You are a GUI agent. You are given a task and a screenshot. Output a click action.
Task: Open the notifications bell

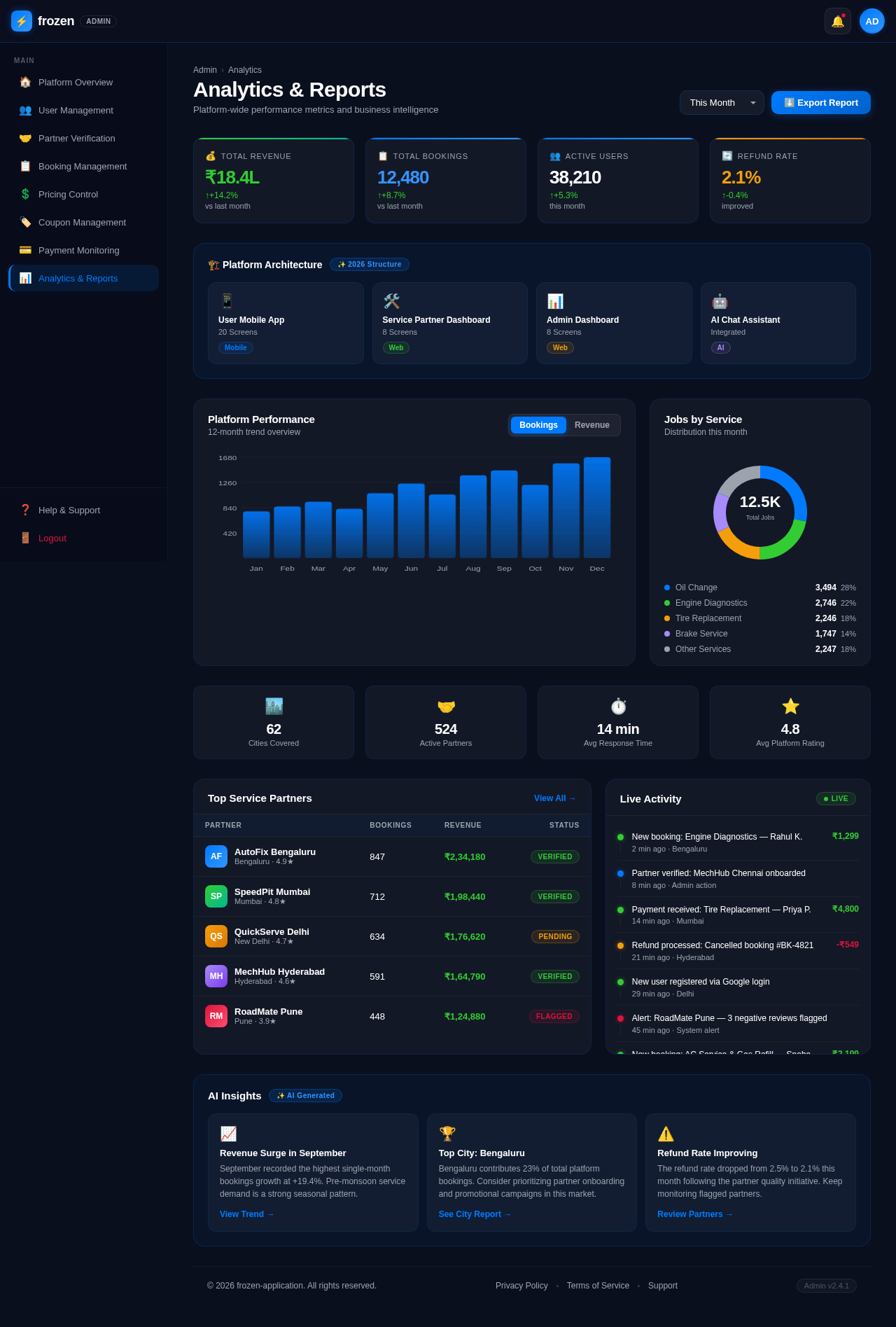[x=838, y=21]
